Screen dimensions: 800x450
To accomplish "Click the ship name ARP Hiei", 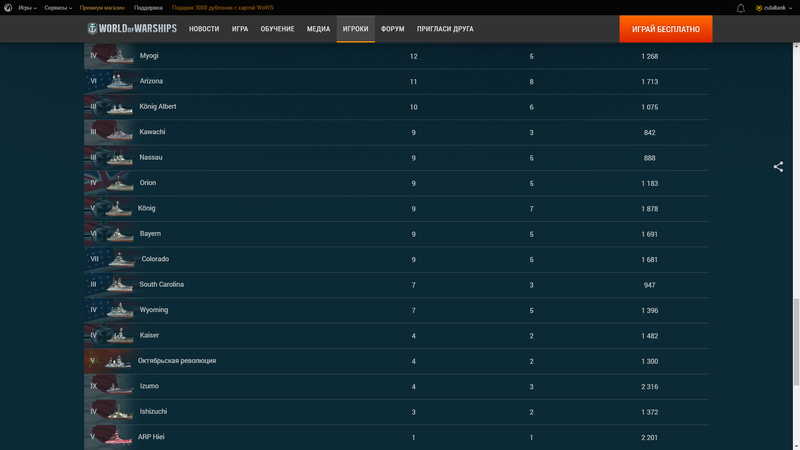I will pyautogui.click(x=151, y=437).
